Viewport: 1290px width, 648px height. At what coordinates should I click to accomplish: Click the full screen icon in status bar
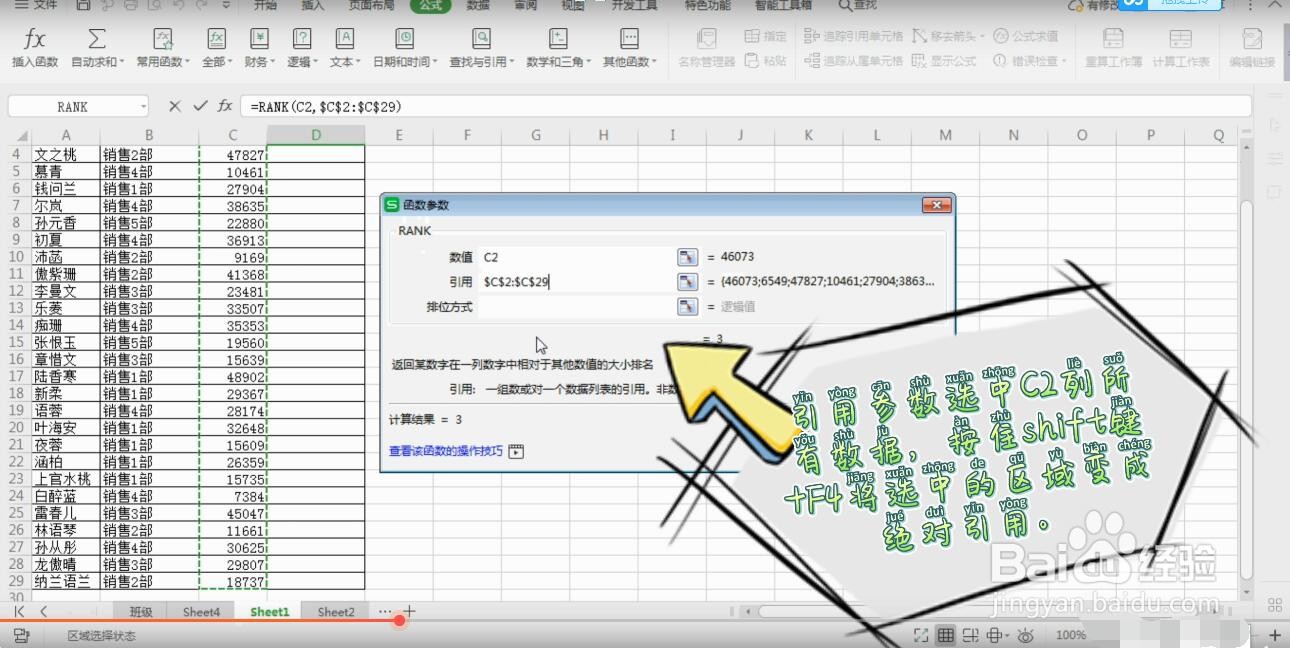(x=922, y=635)
